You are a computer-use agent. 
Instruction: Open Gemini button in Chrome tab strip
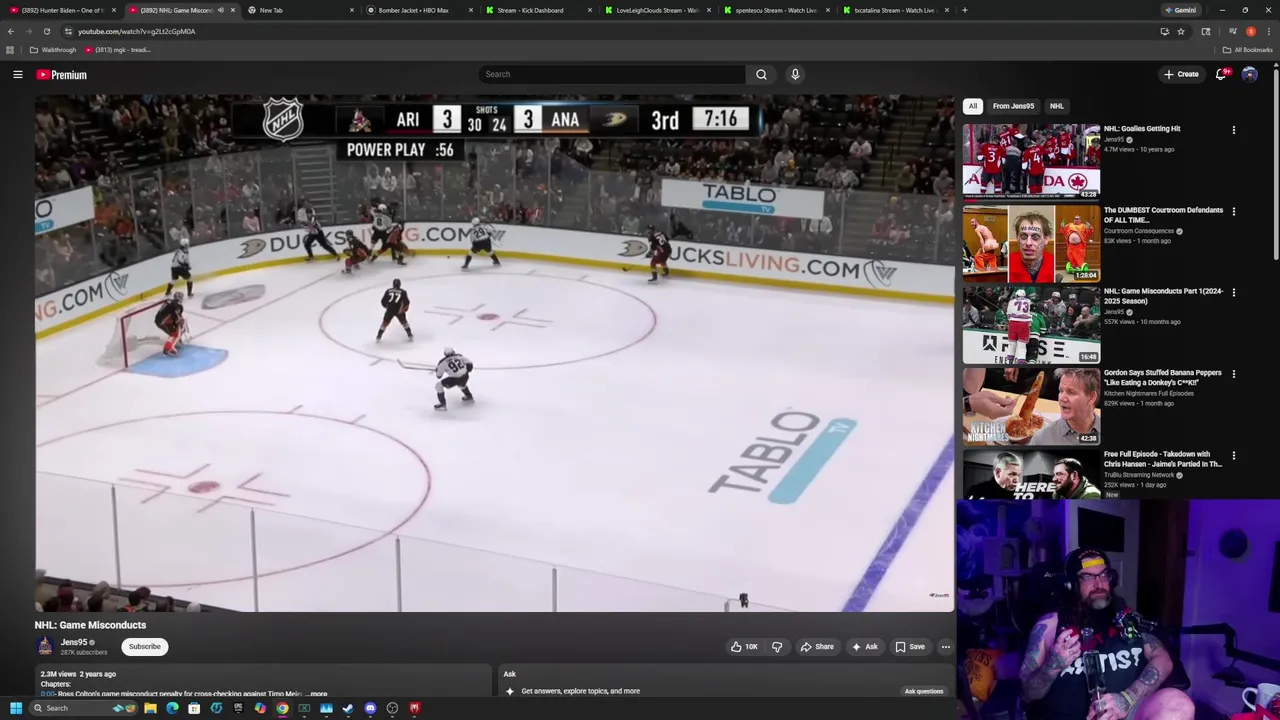[x=1181, y=10]
